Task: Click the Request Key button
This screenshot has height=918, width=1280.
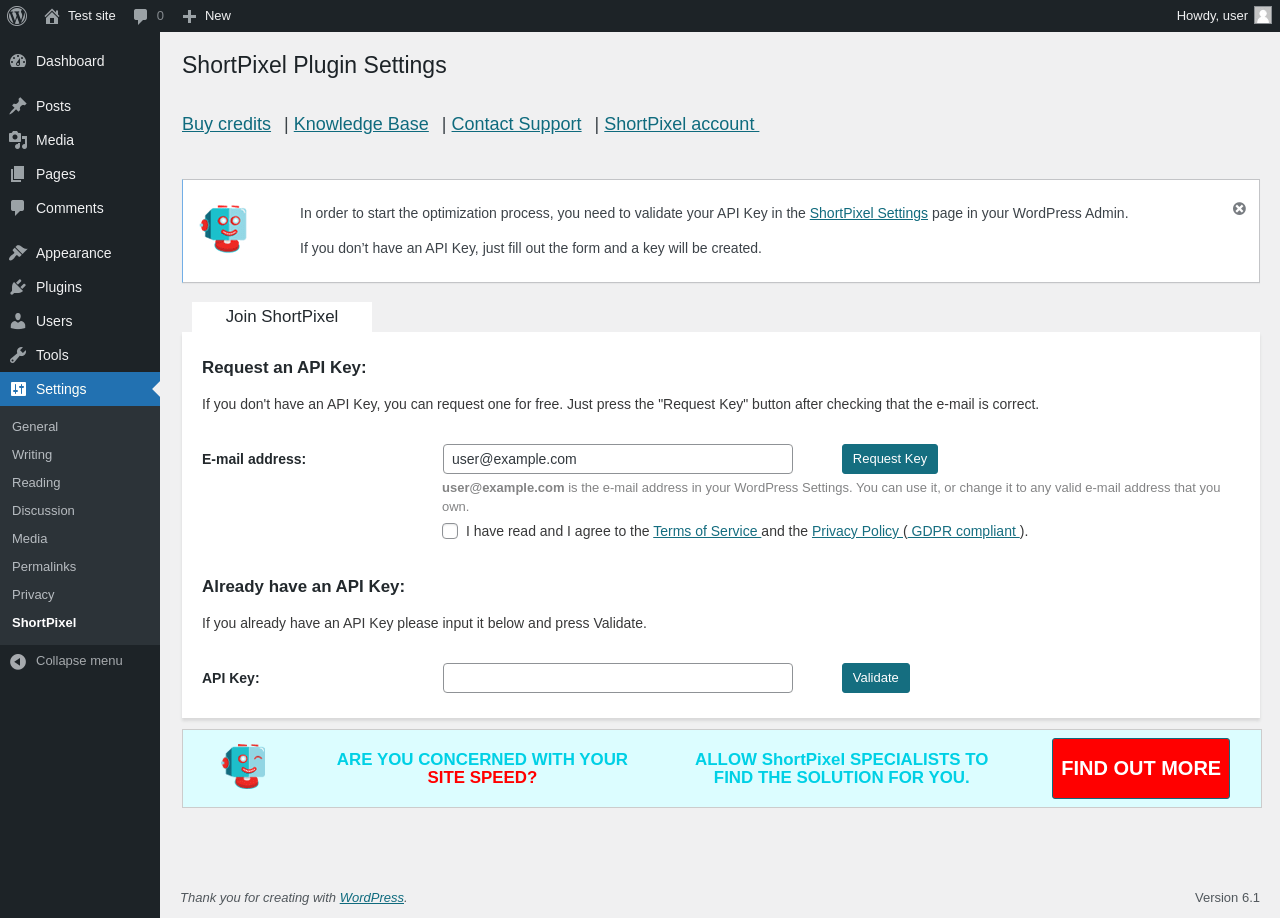Action: pos(890,459)
